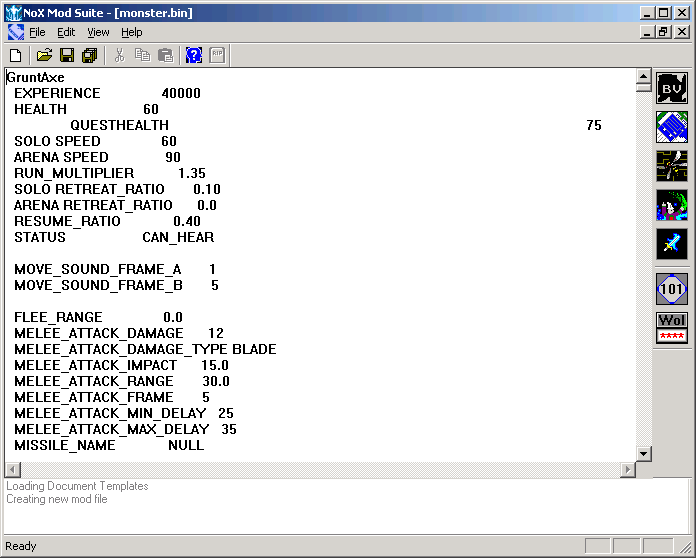This screenshot has width=696, height=558.
Task: Open the BV sidebar tool
Action: coord(672,88)
